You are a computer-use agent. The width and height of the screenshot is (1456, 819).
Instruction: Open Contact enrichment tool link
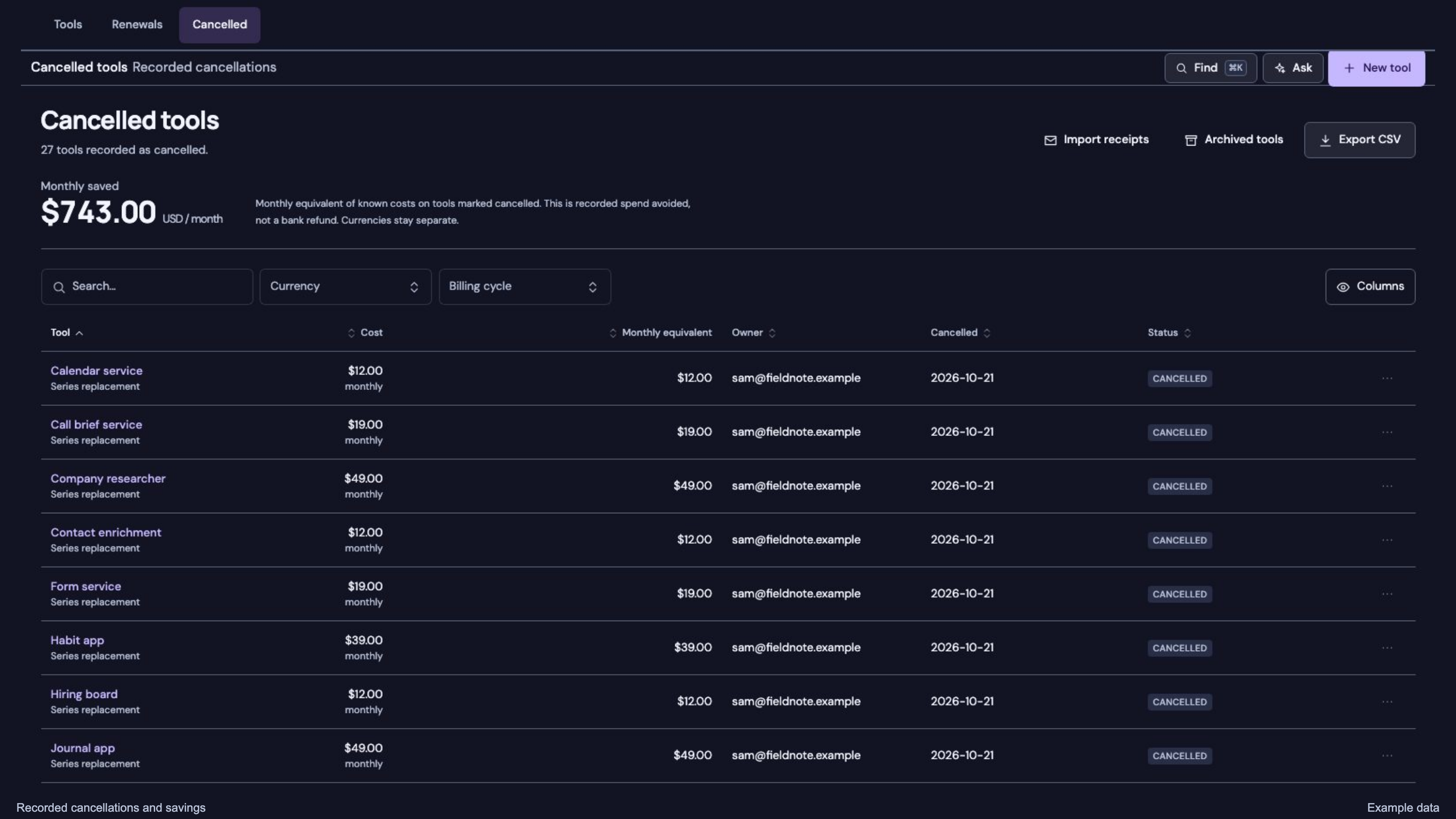point(106,532)
